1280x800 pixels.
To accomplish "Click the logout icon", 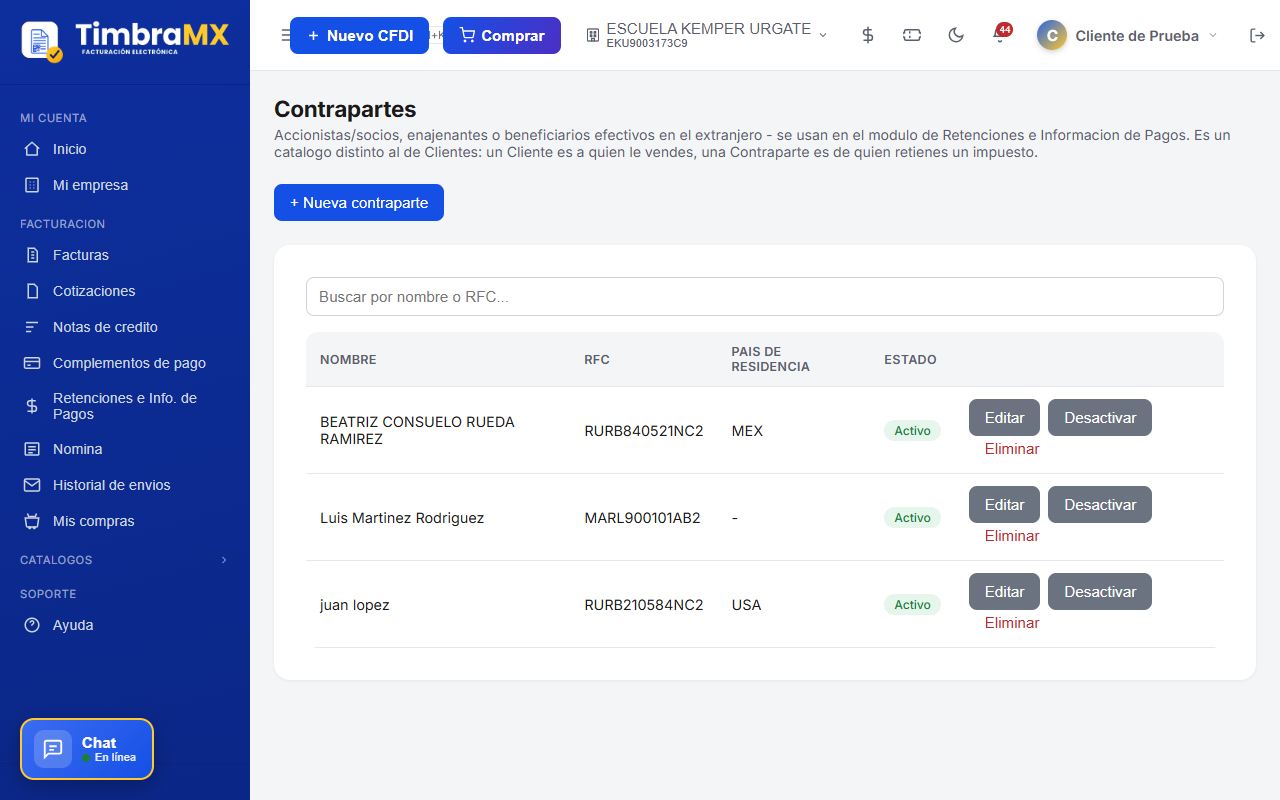I will (1258, 35).
